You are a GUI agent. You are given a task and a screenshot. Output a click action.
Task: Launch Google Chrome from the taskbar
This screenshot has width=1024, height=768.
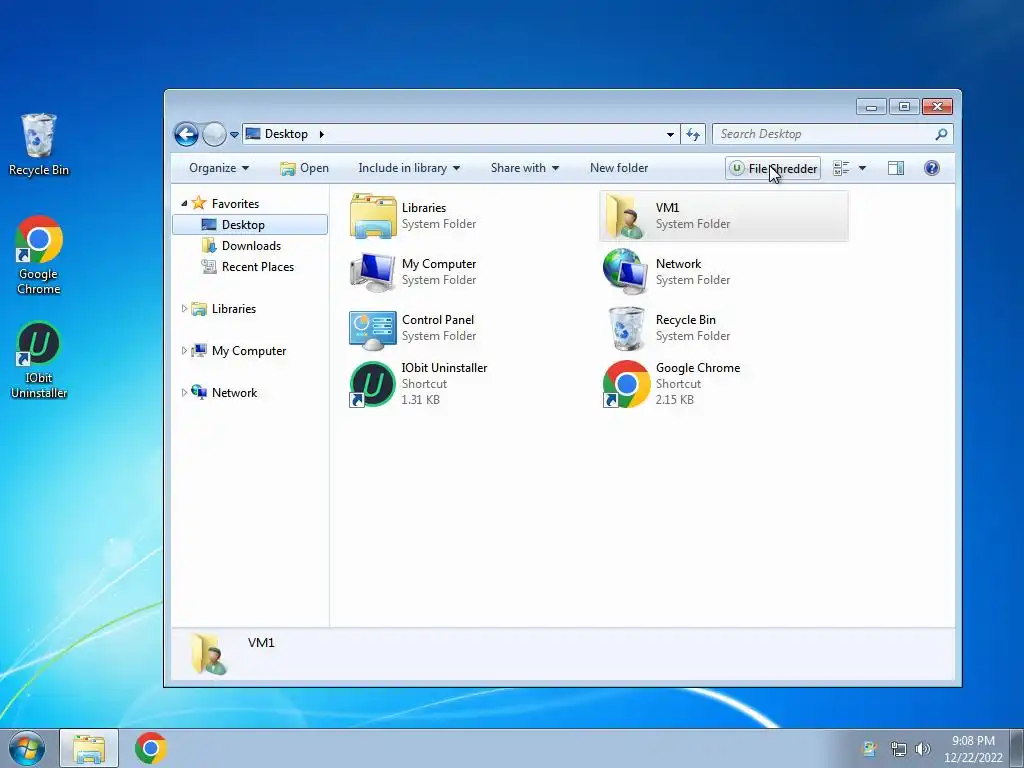tap(151, 748)
